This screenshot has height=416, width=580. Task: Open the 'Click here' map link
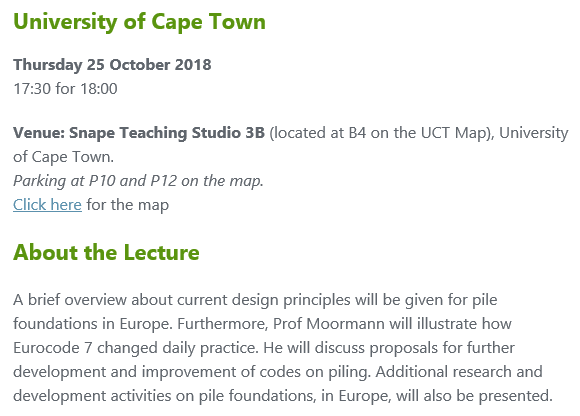[47, 204]
